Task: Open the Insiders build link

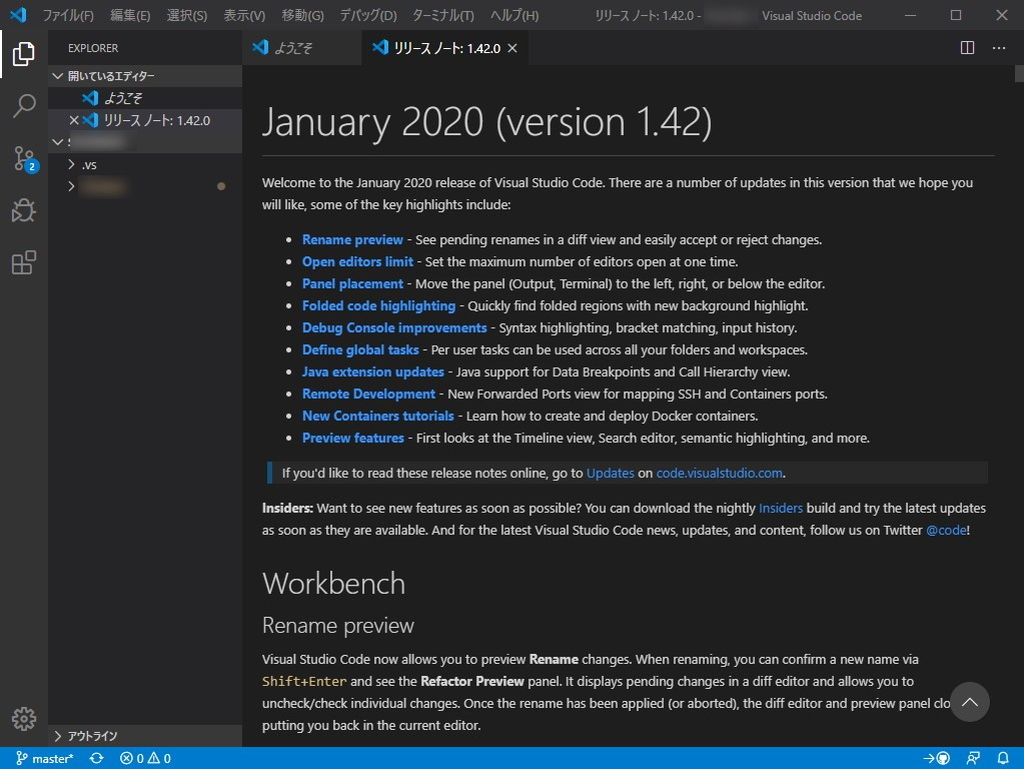Action: [x=780, y=508]
